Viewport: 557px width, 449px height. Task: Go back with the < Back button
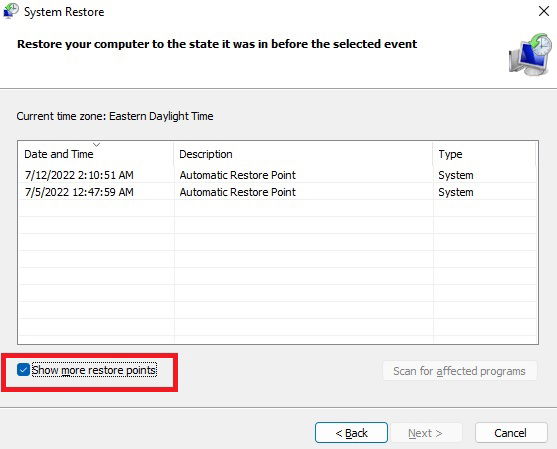[x=351, y=433]
